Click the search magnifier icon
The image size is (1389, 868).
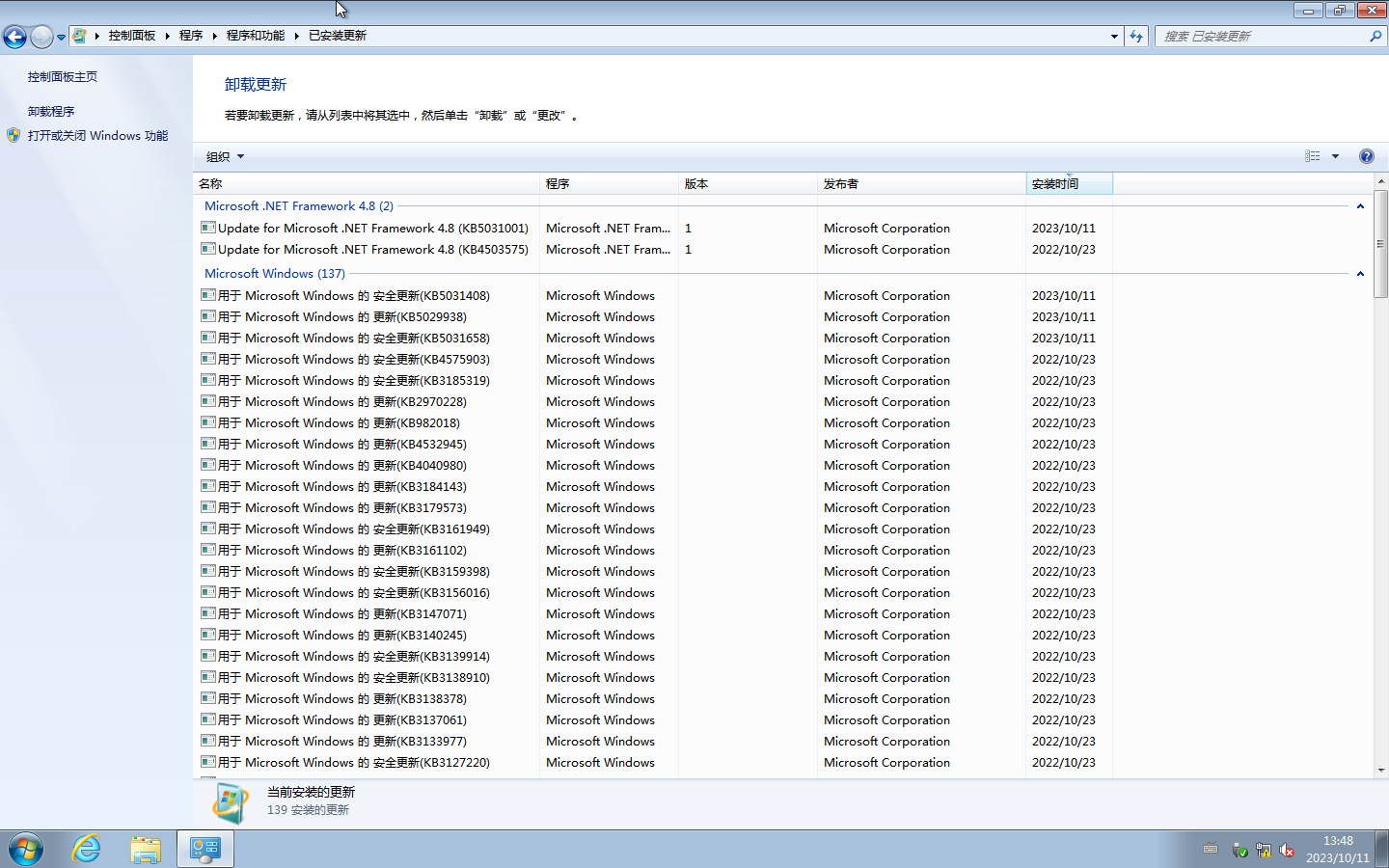1375,36
